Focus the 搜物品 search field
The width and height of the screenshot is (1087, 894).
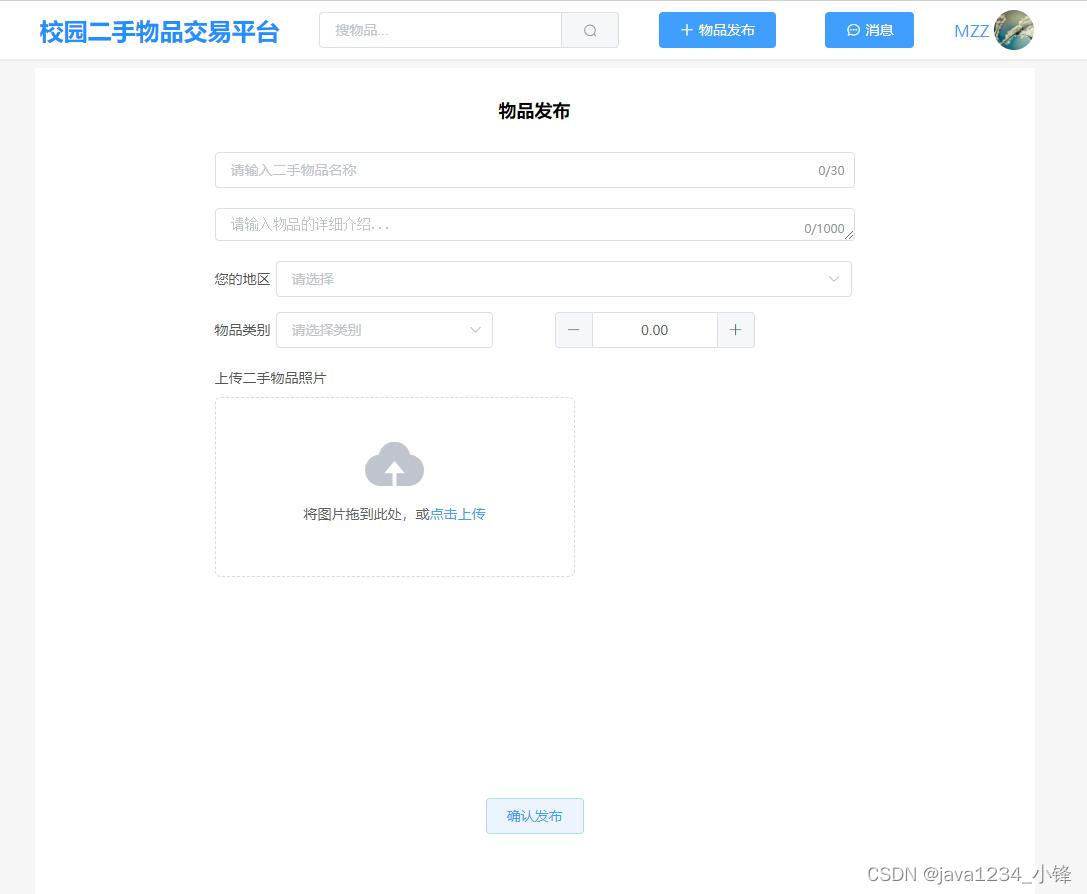click(440, 30)
